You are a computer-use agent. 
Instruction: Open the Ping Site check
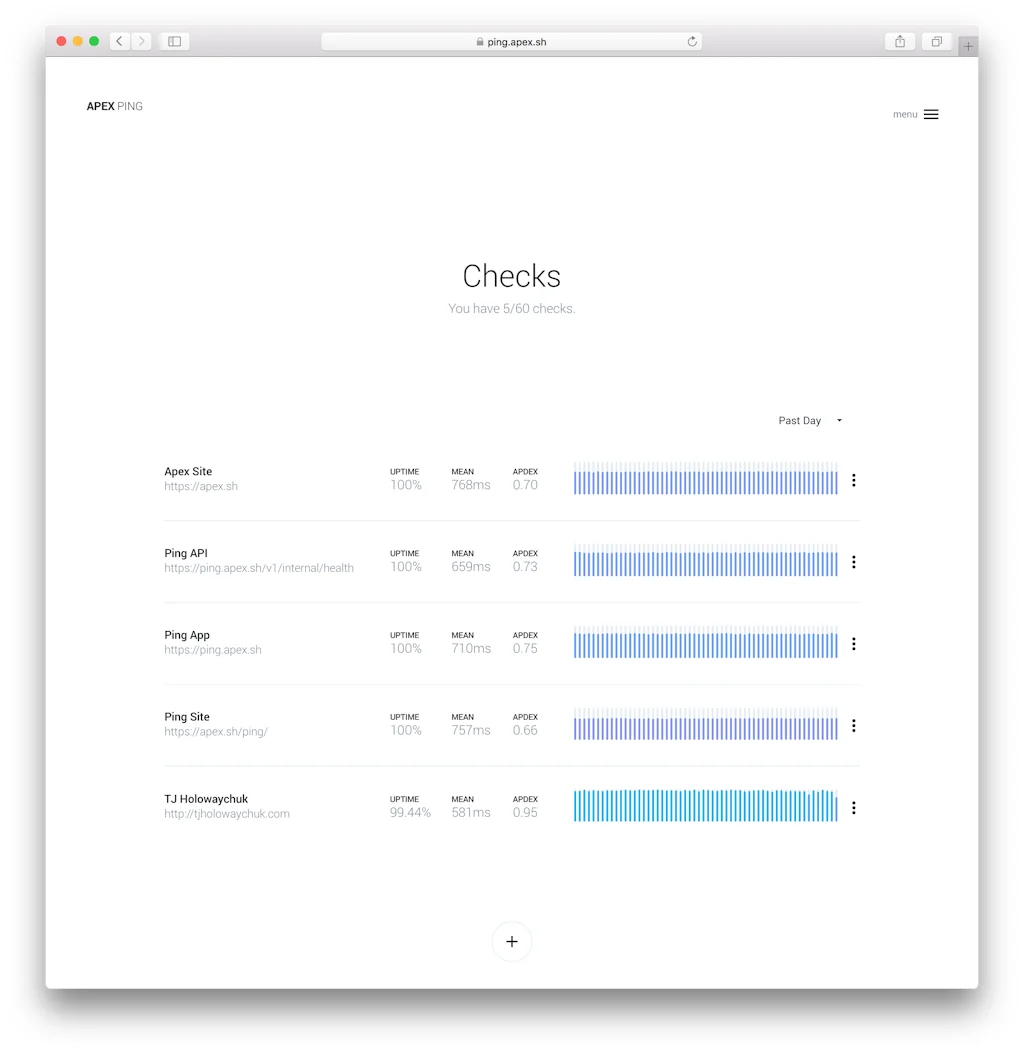[x=187, y=717]
